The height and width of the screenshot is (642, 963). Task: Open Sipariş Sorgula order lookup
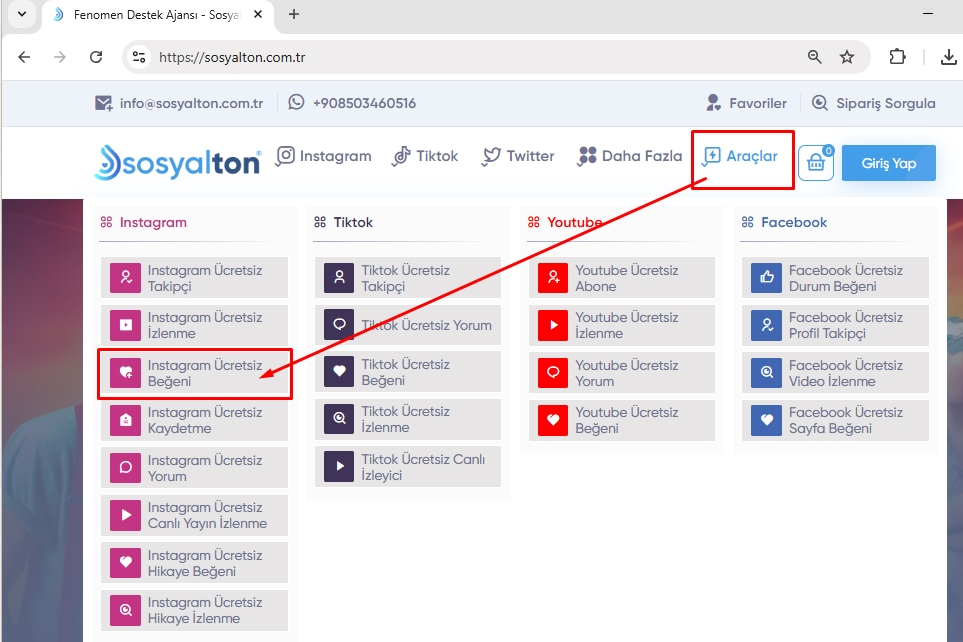click(873, 103)
